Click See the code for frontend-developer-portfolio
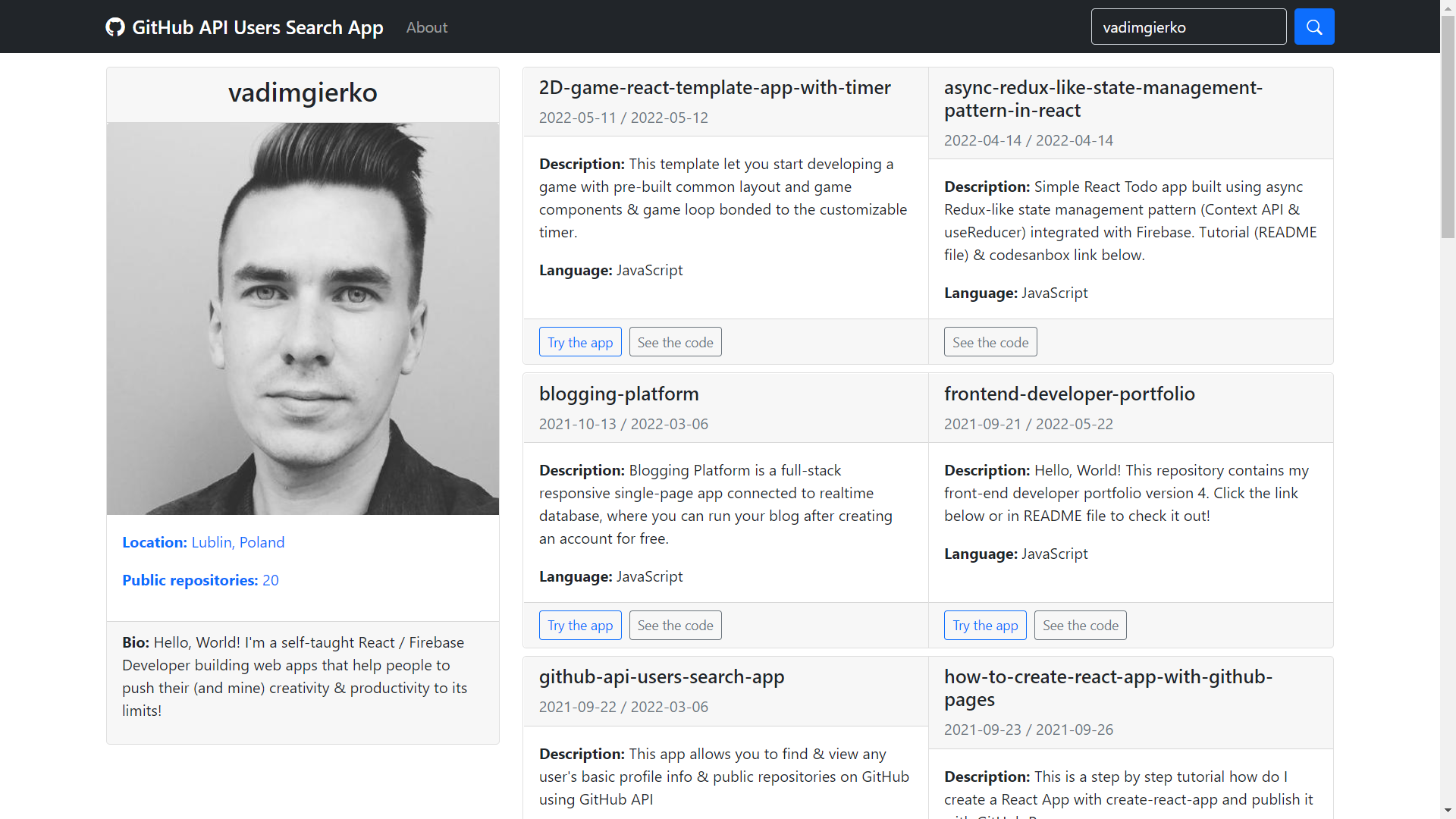Screen dimensions: 1456x819 coord(1080,625)
